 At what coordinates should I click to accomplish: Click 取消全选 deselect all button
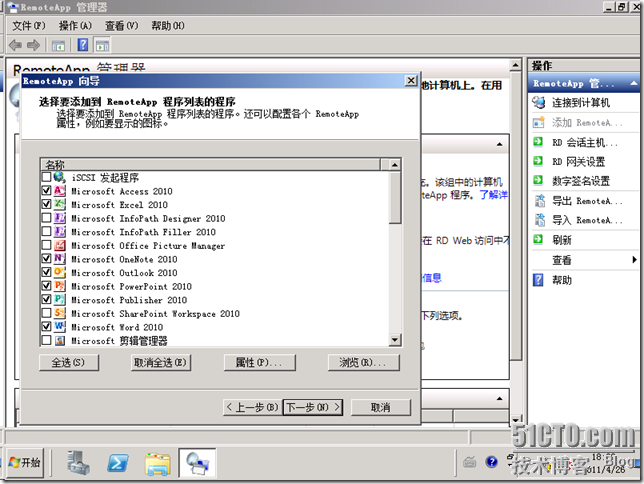[x=161, y=362]
